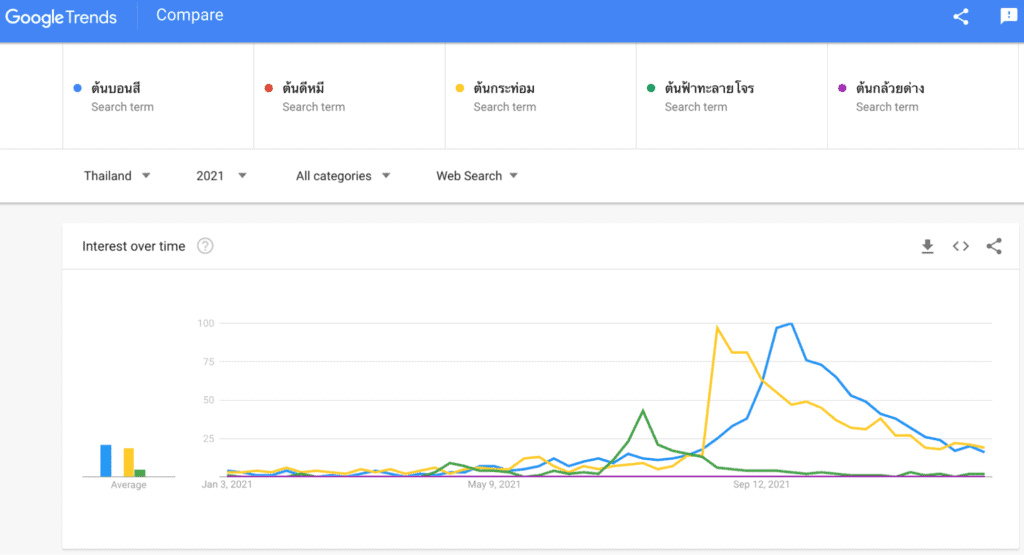This screenshot has width=1024, height=555.
Task: Click the Sep 12, 2021 axis label
Action: pyautogui.click(x=761, y=485)
